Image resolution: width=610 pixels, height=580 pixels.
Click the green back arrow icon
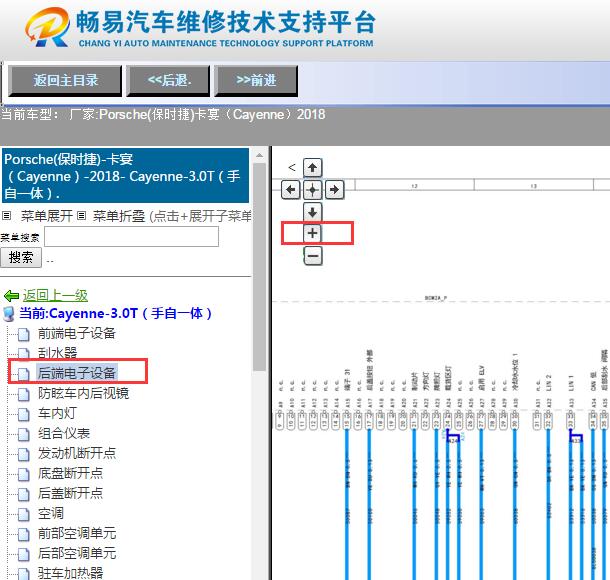[x=11, y=296]
